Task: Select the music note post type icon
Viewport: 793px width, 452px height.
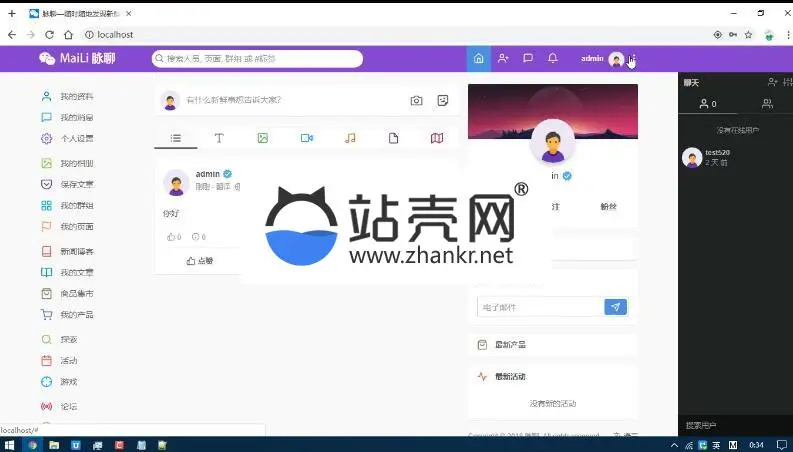Action: pyautogui.click(x=349, y=138)
